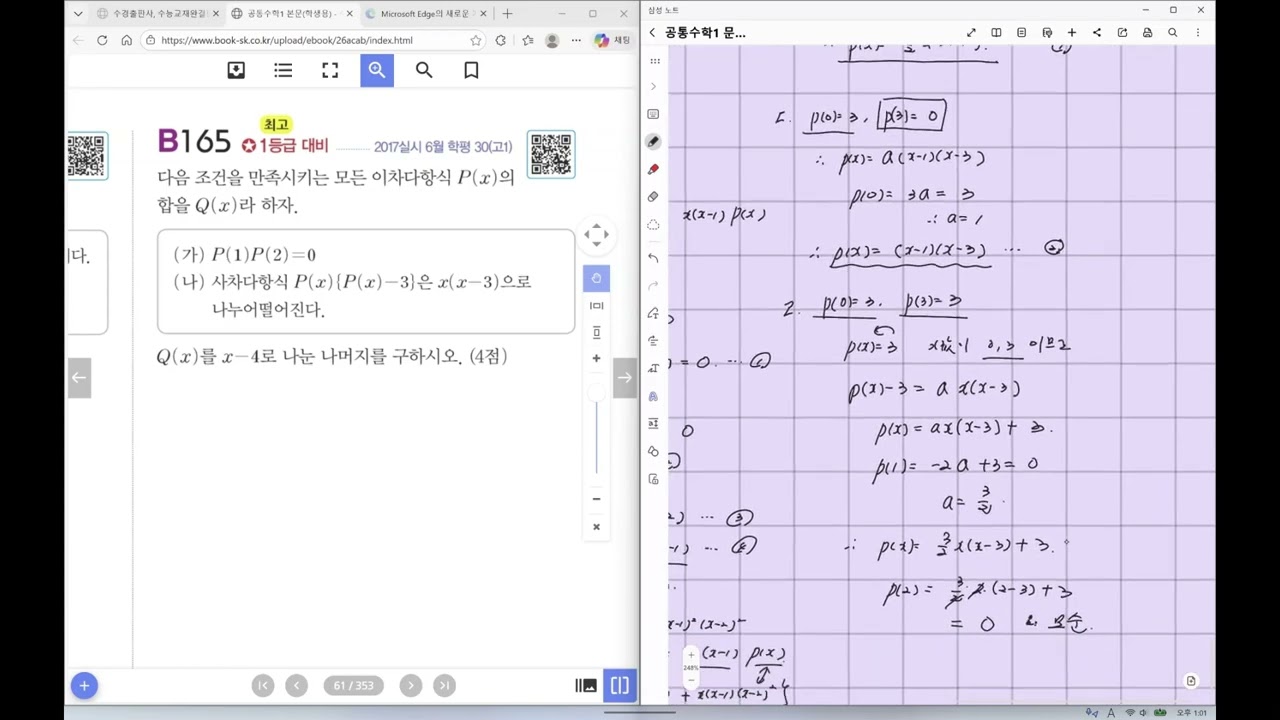
Task: Expand the Notes tool sidebar chevron
Action: coord(654,87)
